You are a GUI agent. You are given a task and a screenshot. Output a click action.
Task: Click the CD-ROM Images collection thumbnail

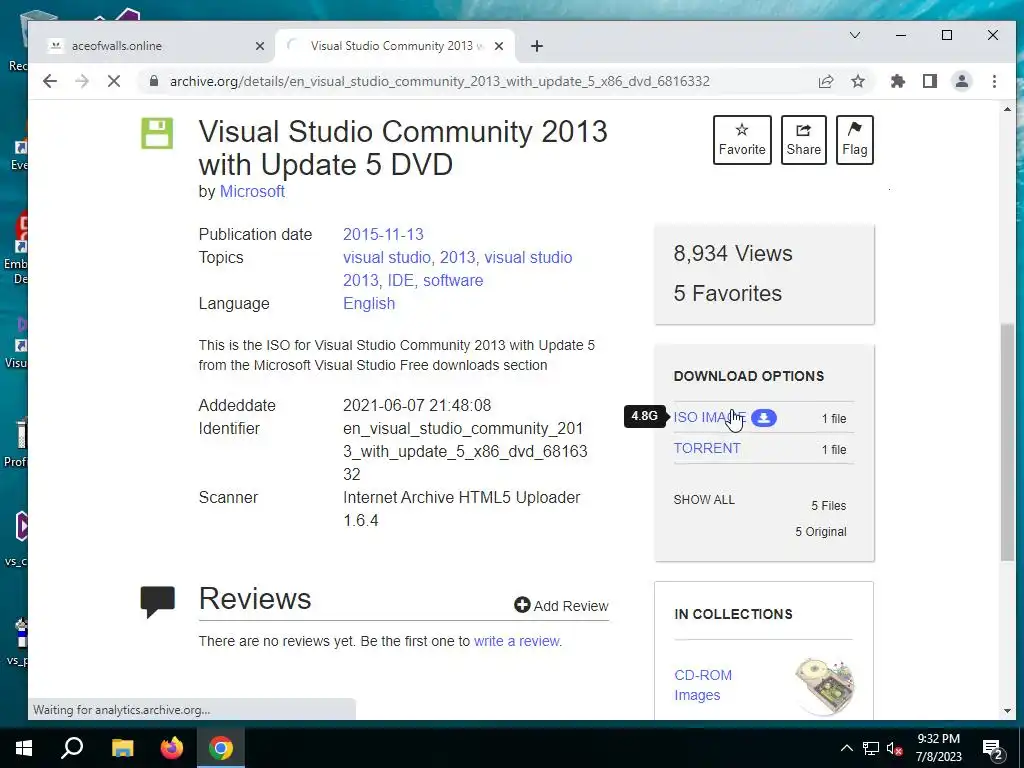click(x=825, y=685)
